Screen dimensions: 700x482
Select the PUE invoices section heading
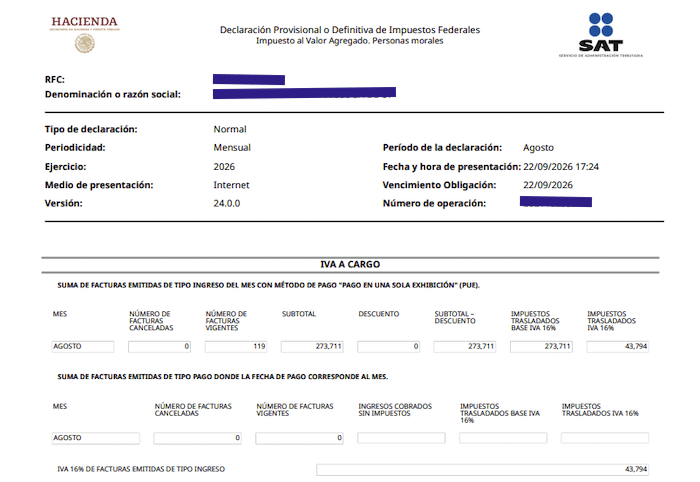pos(268,285)
